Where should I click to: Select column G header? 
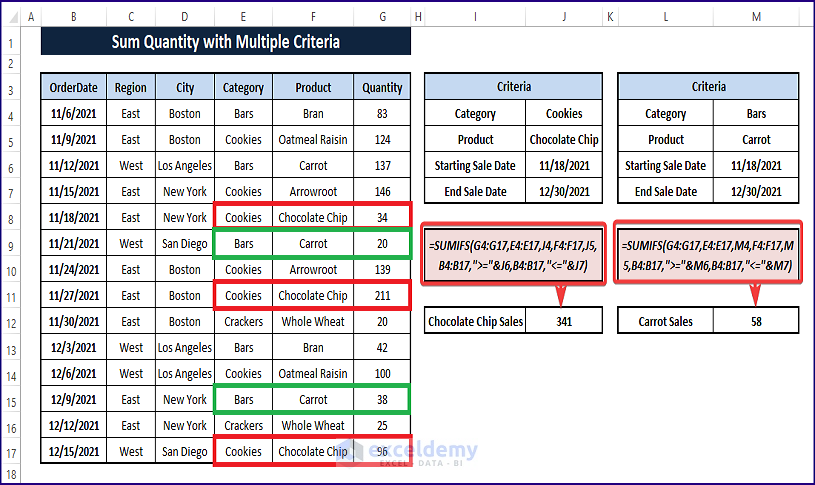click(x=382, y=17)
